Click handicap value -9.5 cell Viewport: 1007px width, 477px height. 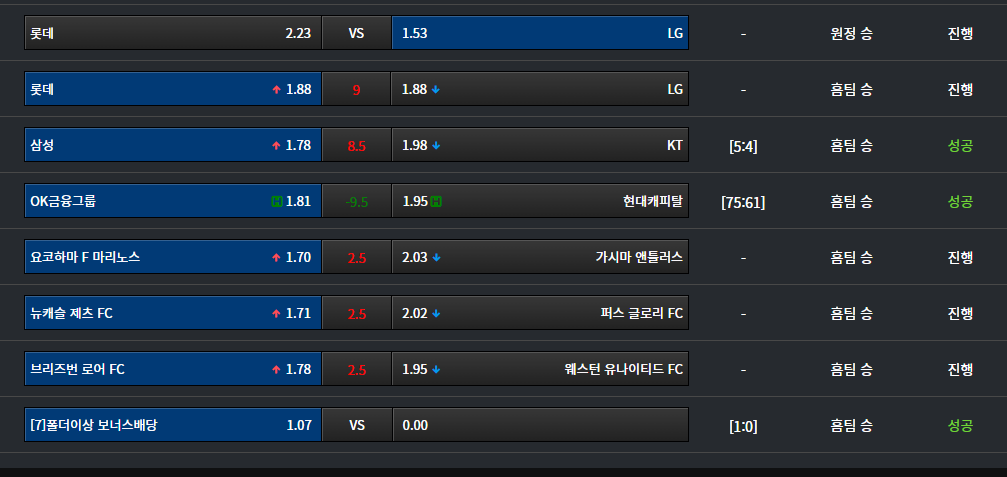(356, 201)
